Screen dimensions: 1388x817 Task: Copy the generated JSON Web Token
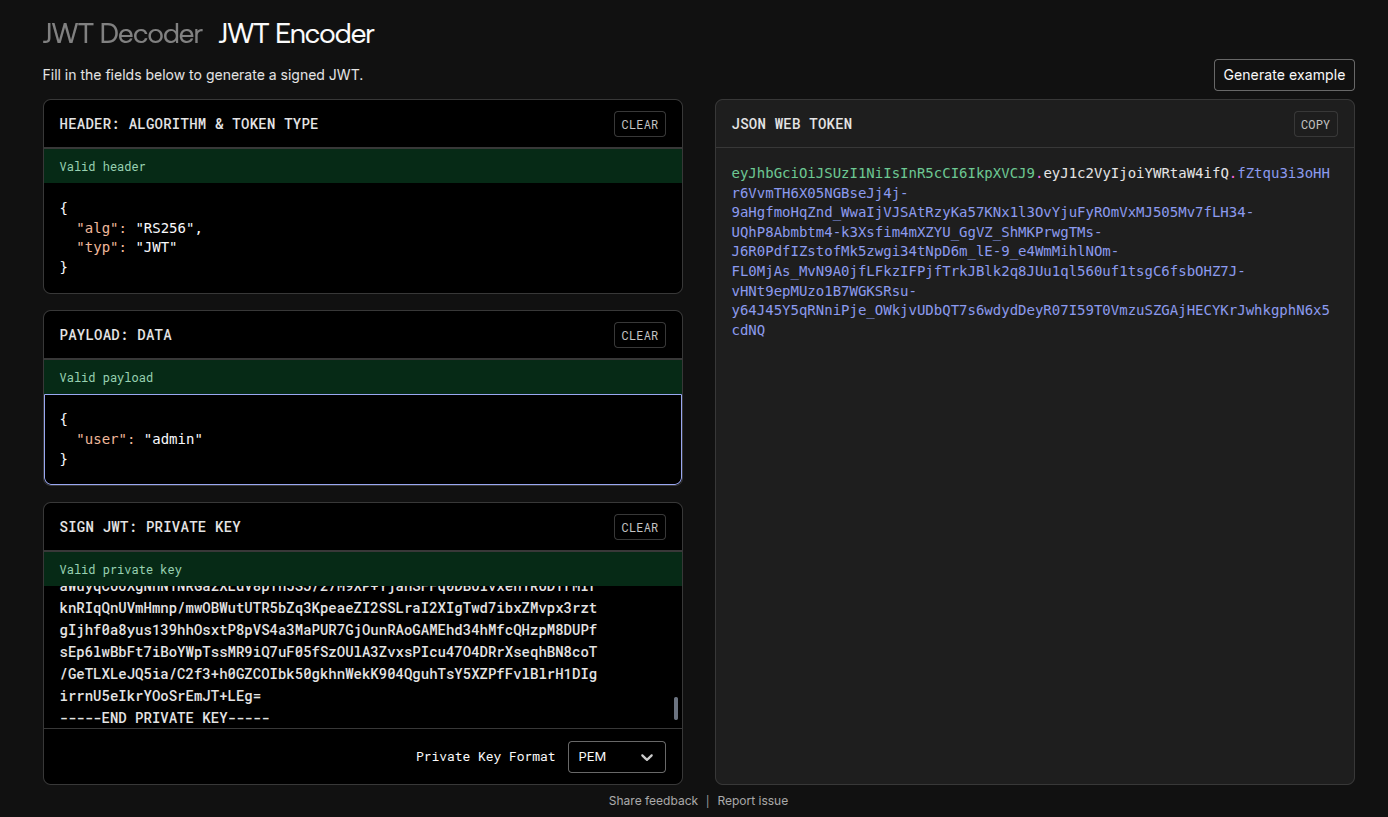pos(1315,125)
